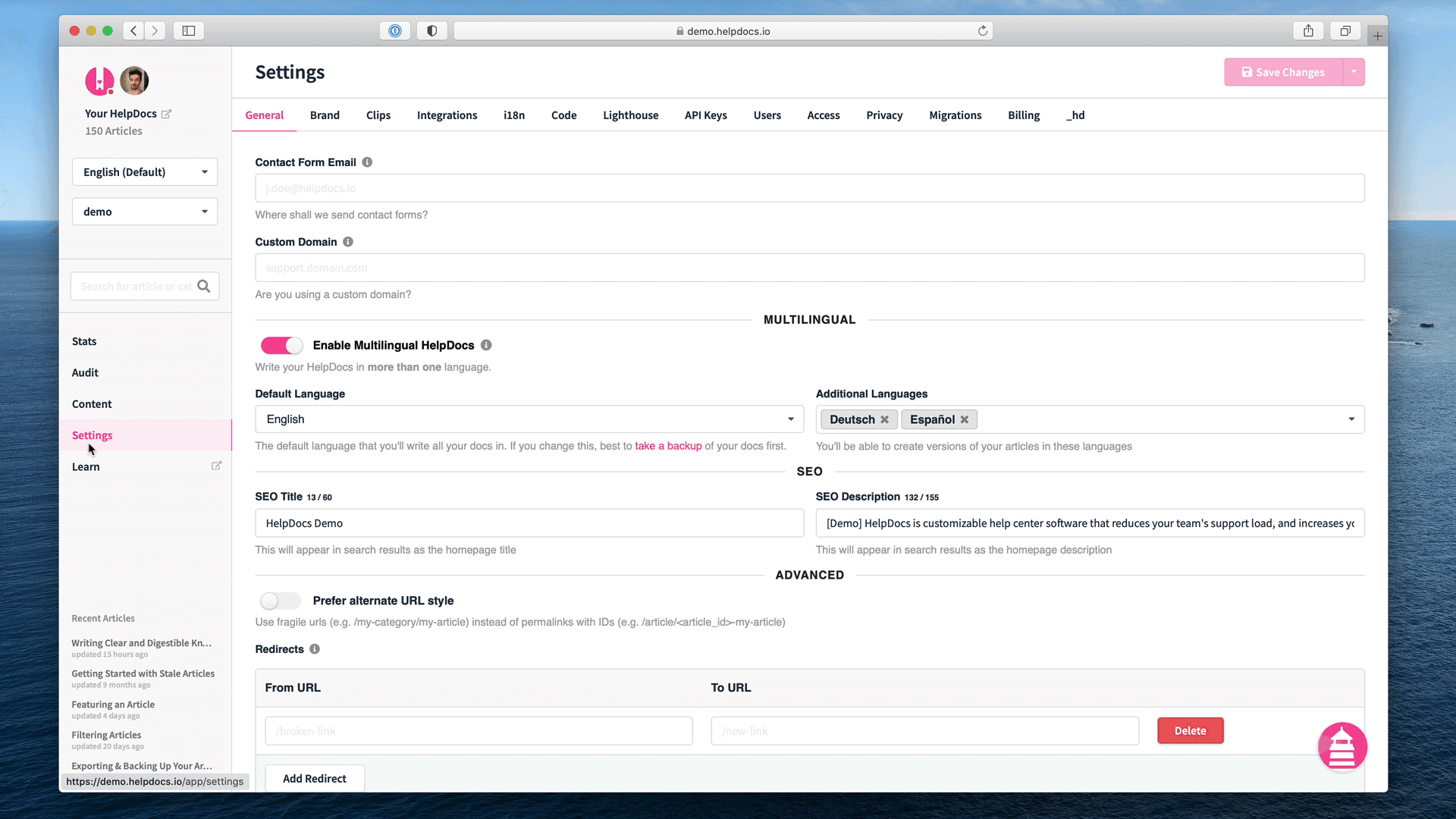Click the Add Redirect button
Viewport: 1456px width, 819px height.
[314, 779]
